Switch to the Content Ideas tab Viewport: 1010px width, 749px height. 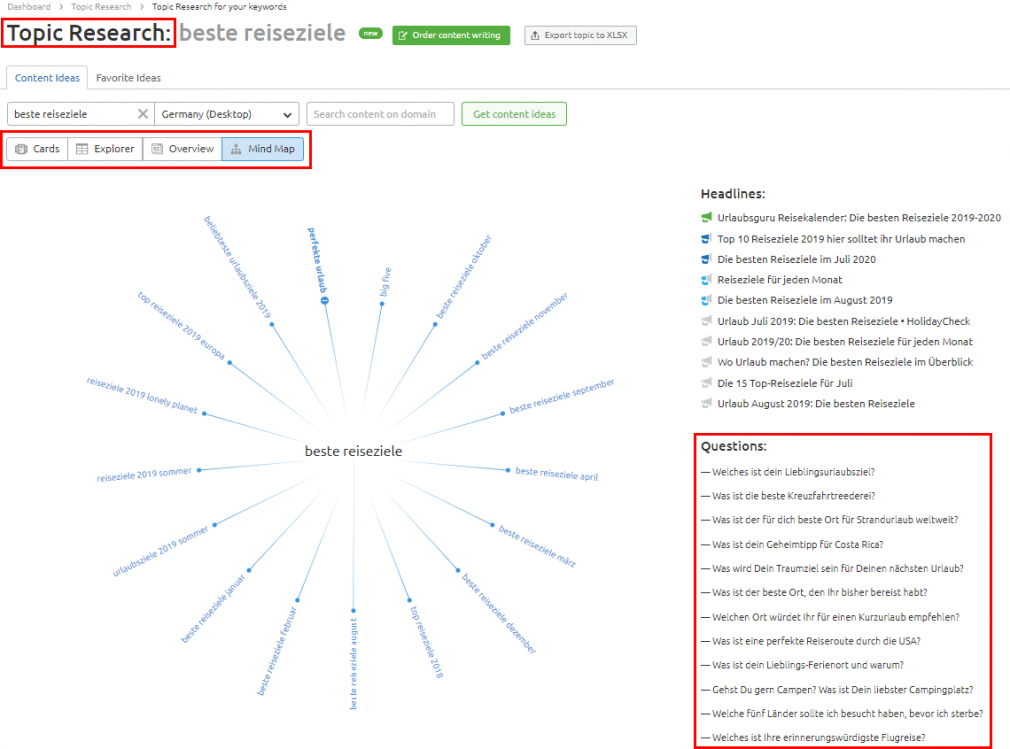[47, 78]
